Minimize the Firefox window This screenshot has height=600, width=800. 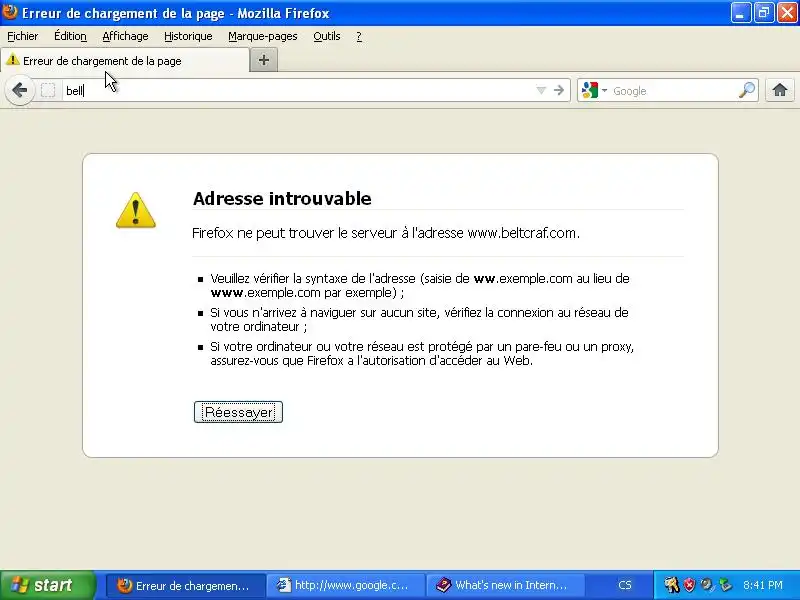point(741,13)
